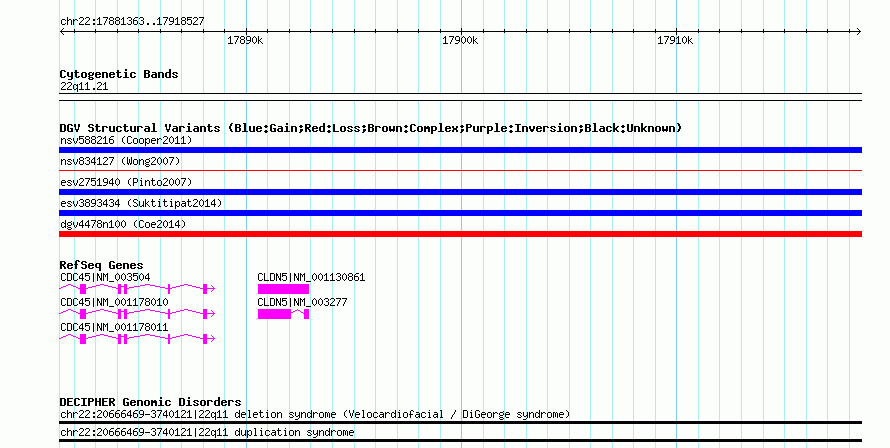The image size is (890, 448).
Task: Click the esv2751940 (Pinto2007) label
Action: tap(126, 182)
